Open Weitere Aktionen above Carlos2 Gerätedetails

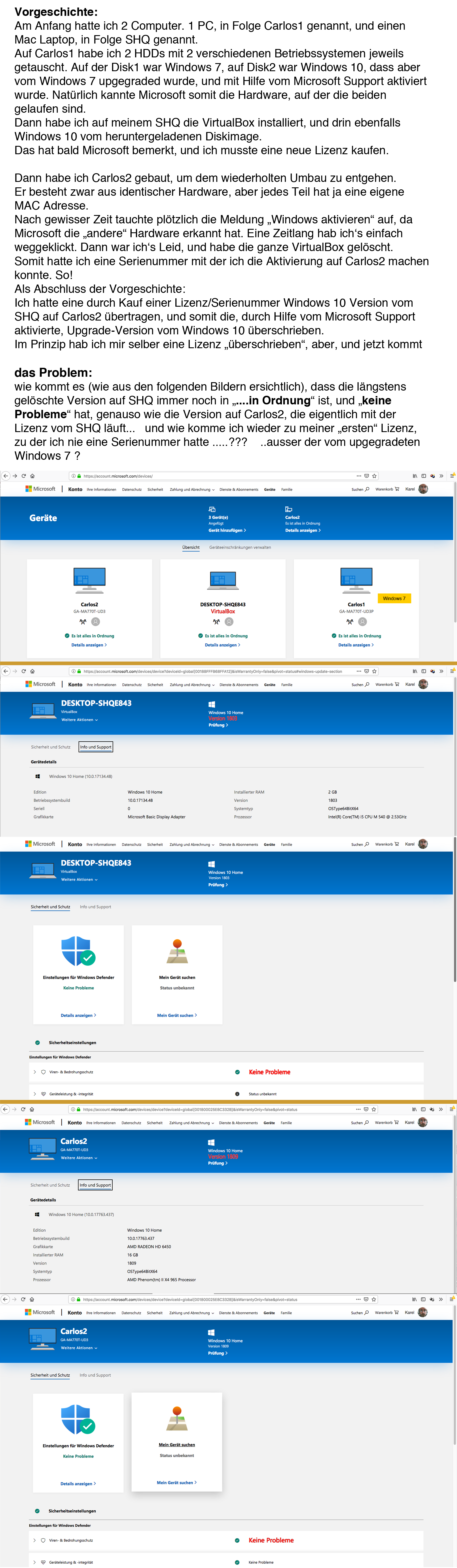click(79, 1158)
